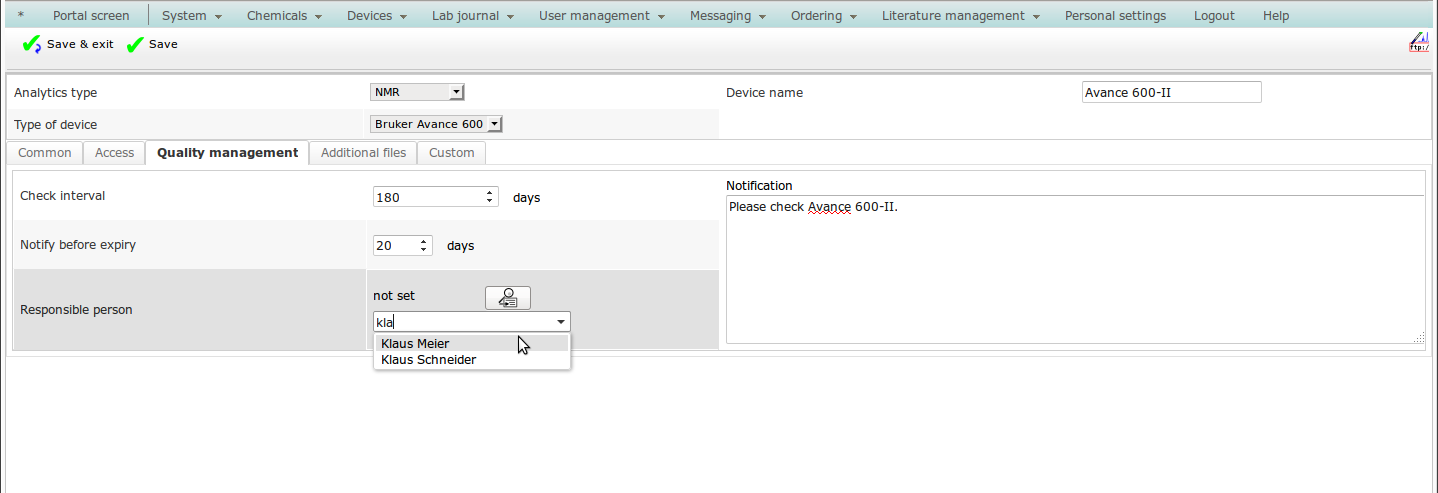The width and height of the screenshot is (1438, 493).
Task: Click the Check interval spinner arrows
Action: (489, 197)
